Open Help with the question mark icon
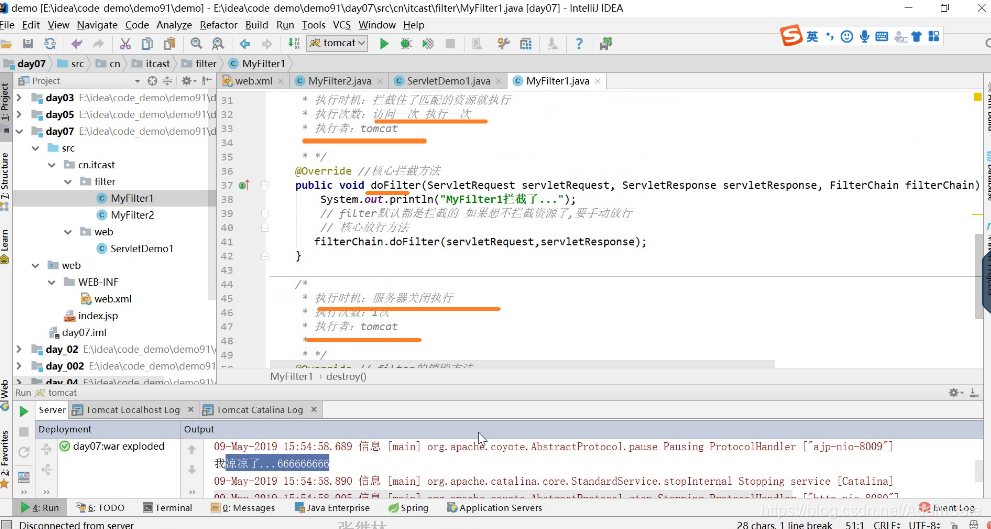991x529 pixels. [580, 44]
